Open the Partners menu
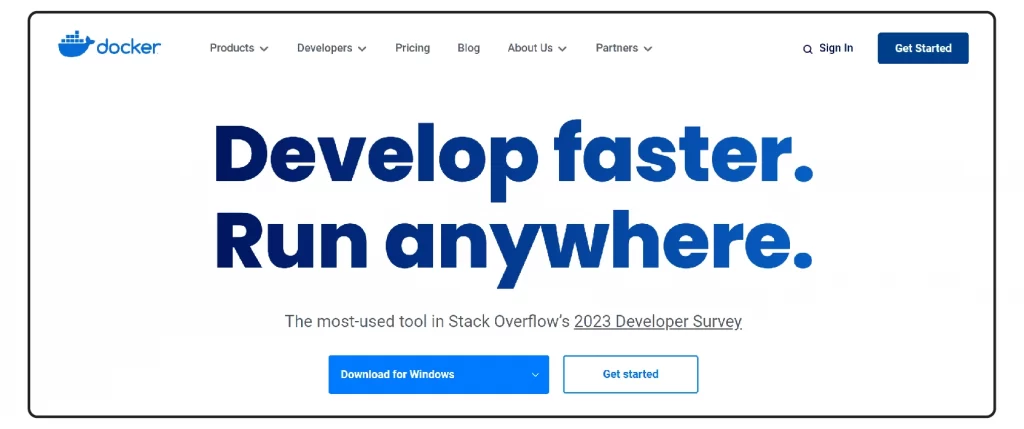 616,48
